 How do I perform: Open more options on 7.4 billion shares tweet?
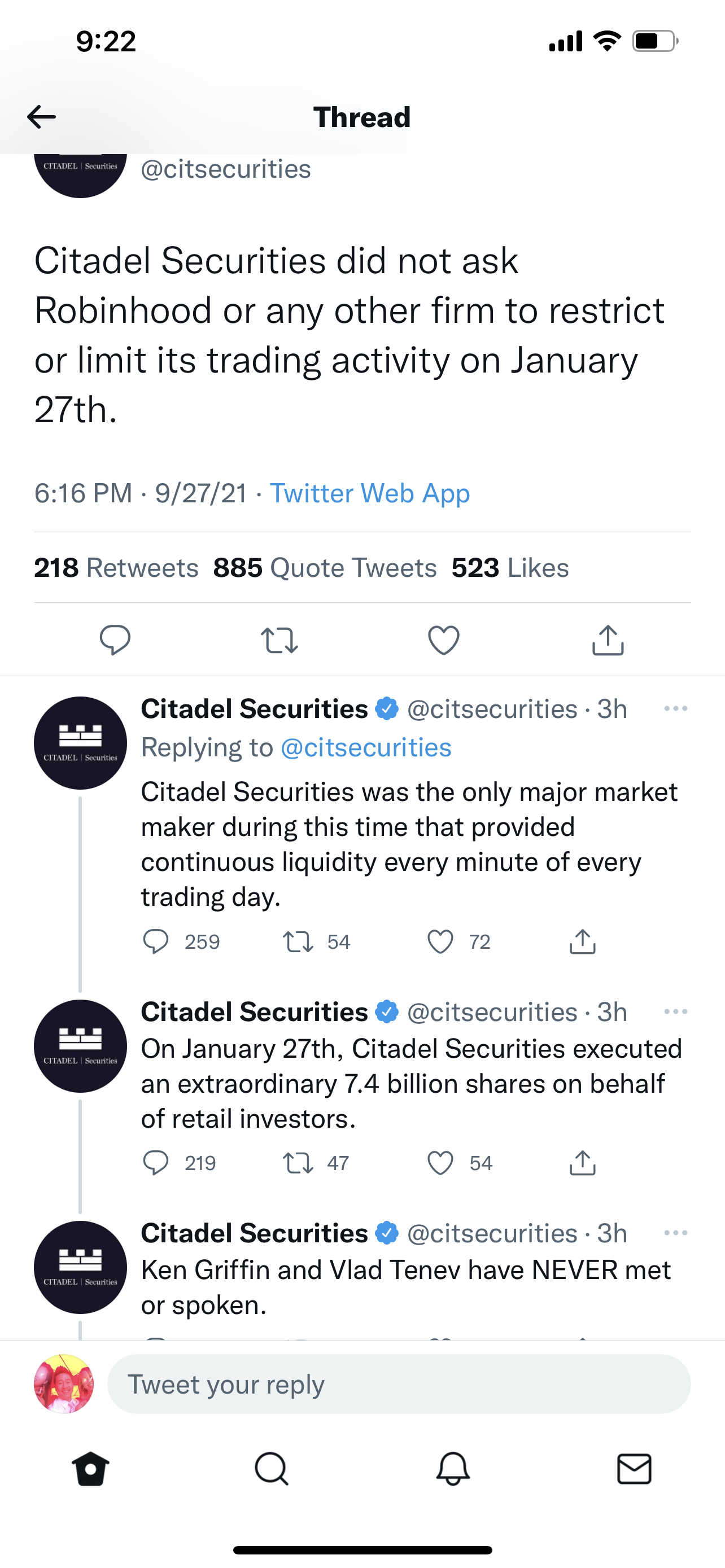tap(676, 1011)
